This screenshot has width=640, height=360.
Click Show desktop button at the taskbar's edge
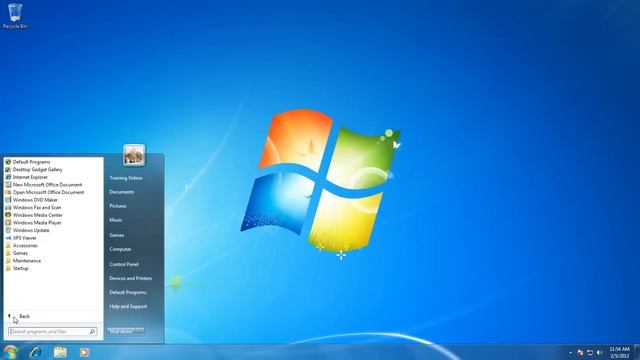click(637, 352)
